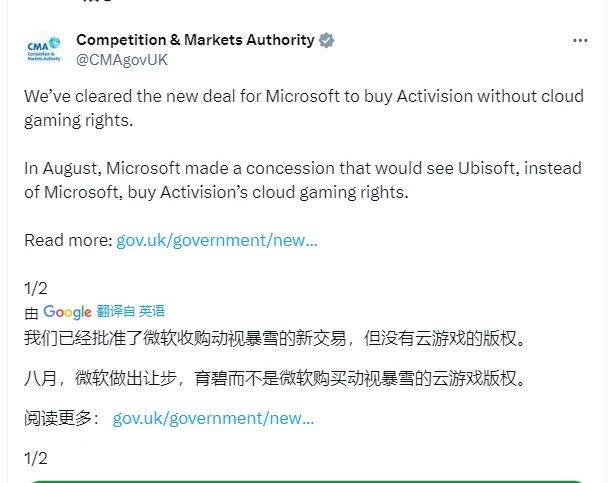Viewport: 610px width, 483px height.
Task: Open Competition & Markets Authority profile name
Action: pos(195,41)
